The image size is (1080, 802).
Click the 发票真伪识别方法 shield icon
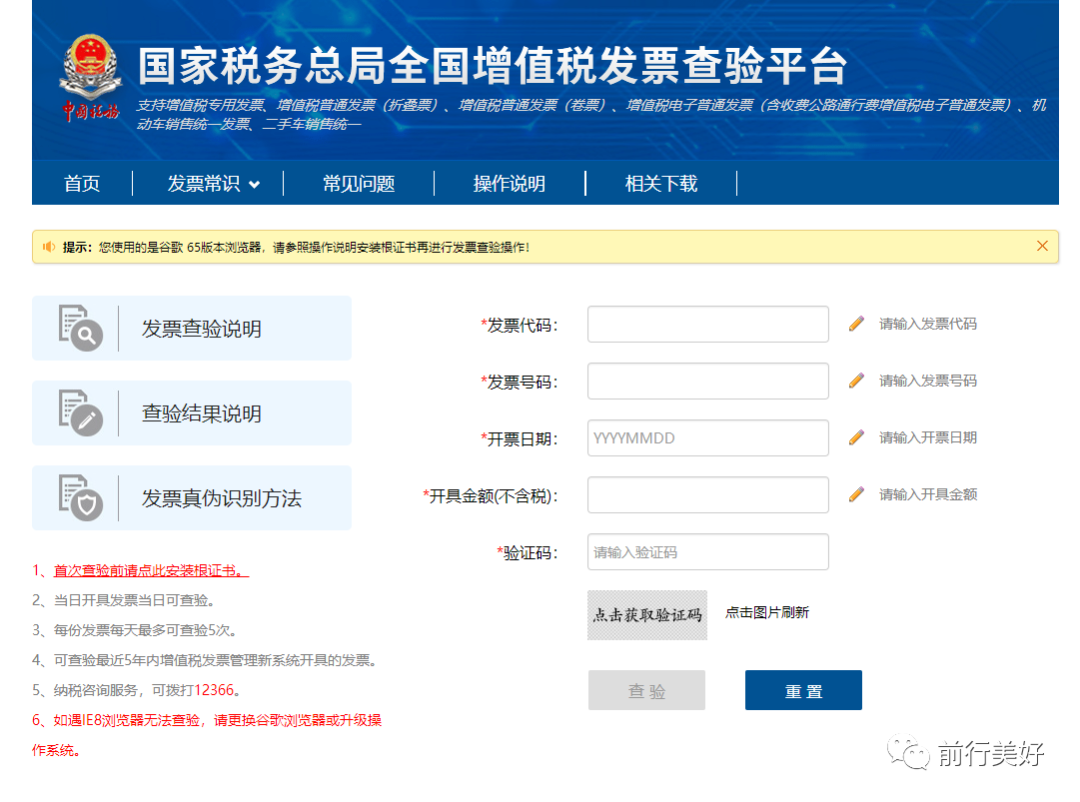80,498
